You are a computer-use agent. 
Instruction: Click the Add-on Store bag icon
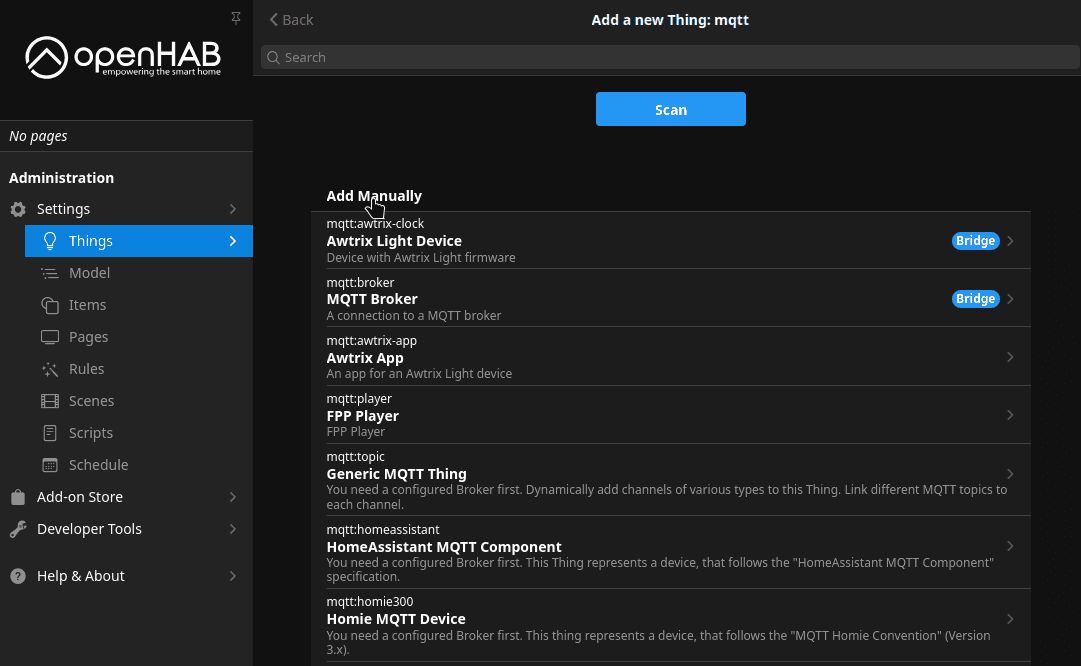coord(18,497)
